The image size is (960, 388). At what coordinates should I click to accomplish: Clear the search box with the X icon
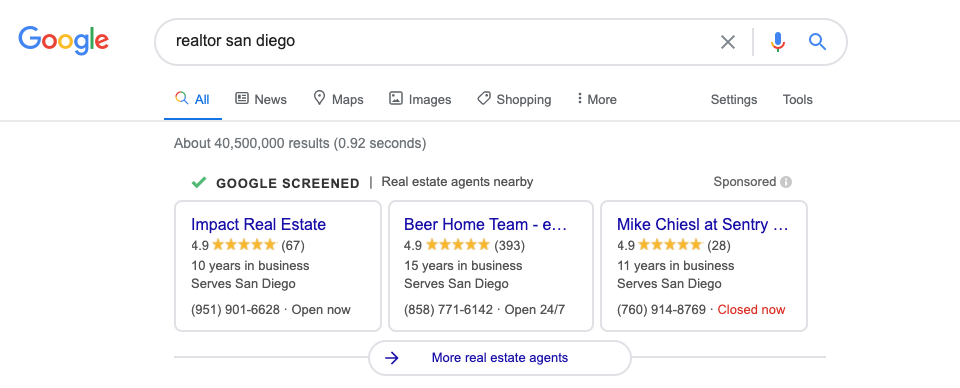[727, 42]
